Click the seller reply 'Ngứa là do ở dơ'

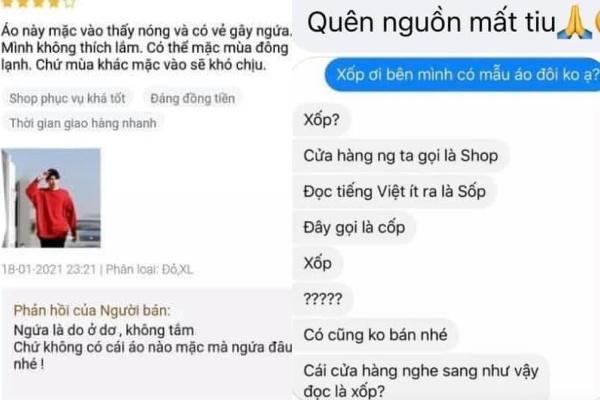(153, 347)
